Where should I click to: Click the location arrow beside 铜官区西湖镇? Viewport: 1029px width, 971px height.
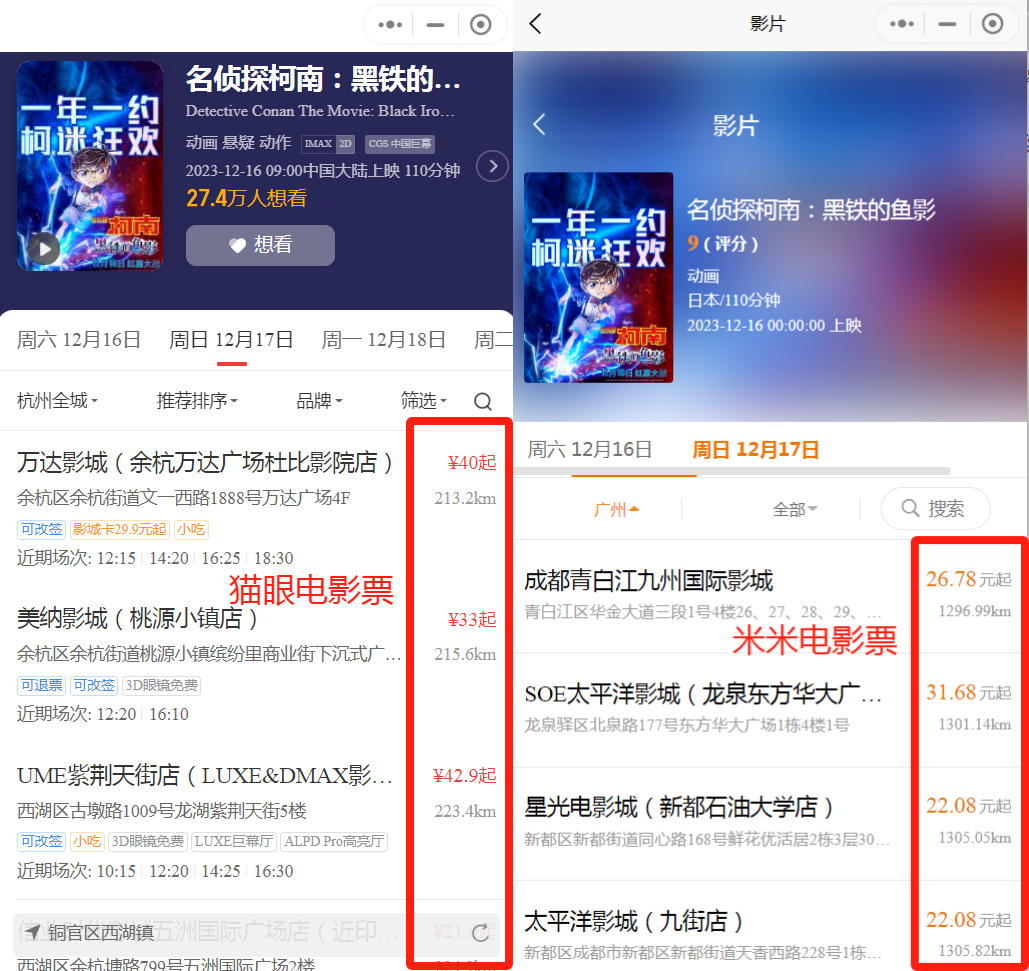coord(33,932)
